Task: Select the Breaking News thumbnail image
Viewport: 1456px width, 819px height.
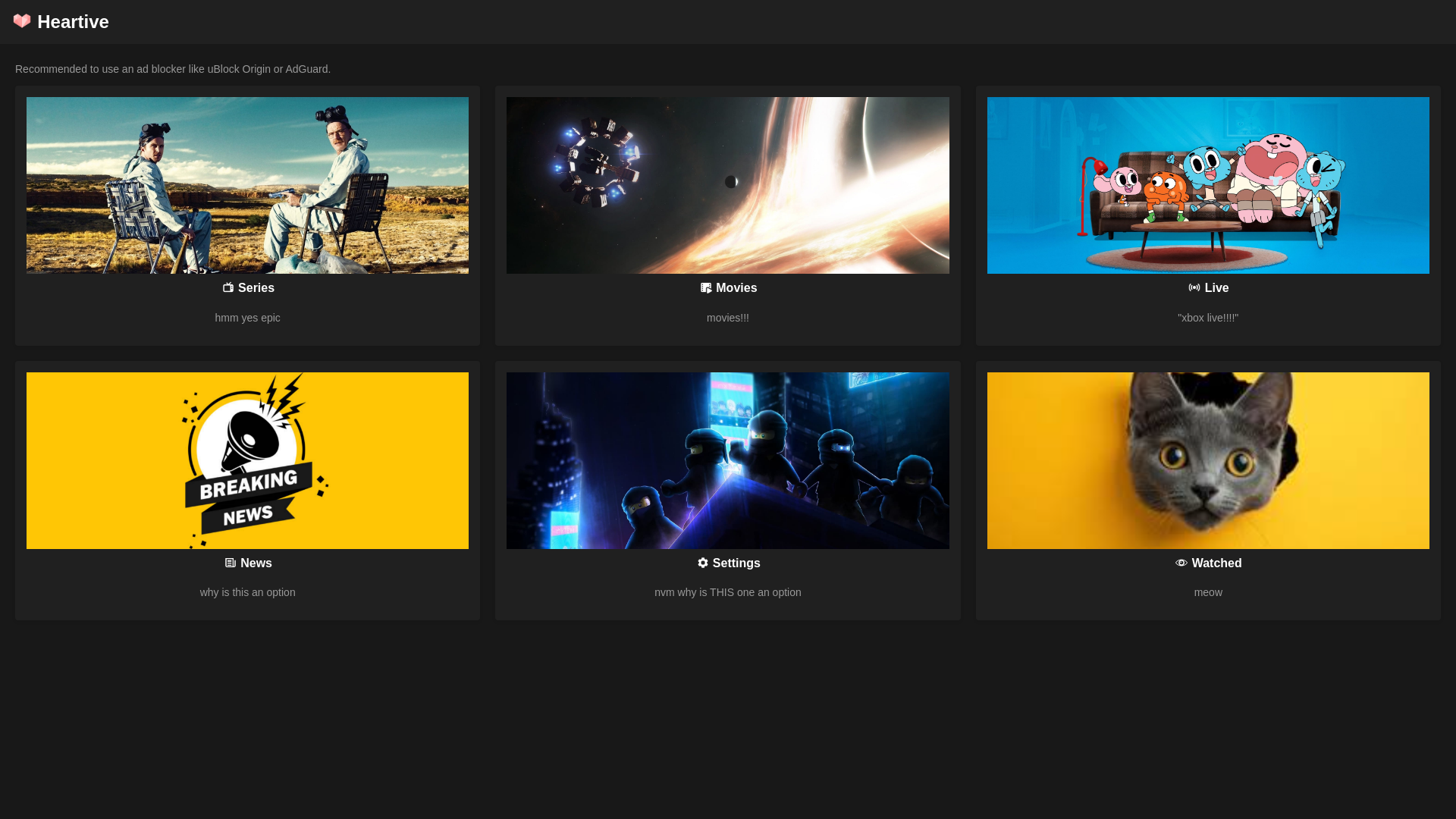Action: pos(247,460)
